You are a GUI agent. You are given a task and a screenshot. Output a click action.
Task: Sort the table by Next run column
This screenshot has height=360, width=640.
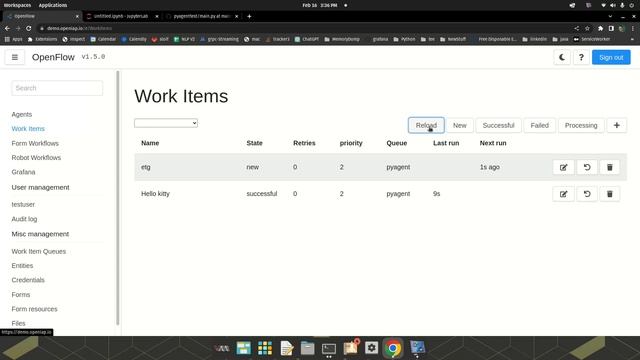coord(493,143)
